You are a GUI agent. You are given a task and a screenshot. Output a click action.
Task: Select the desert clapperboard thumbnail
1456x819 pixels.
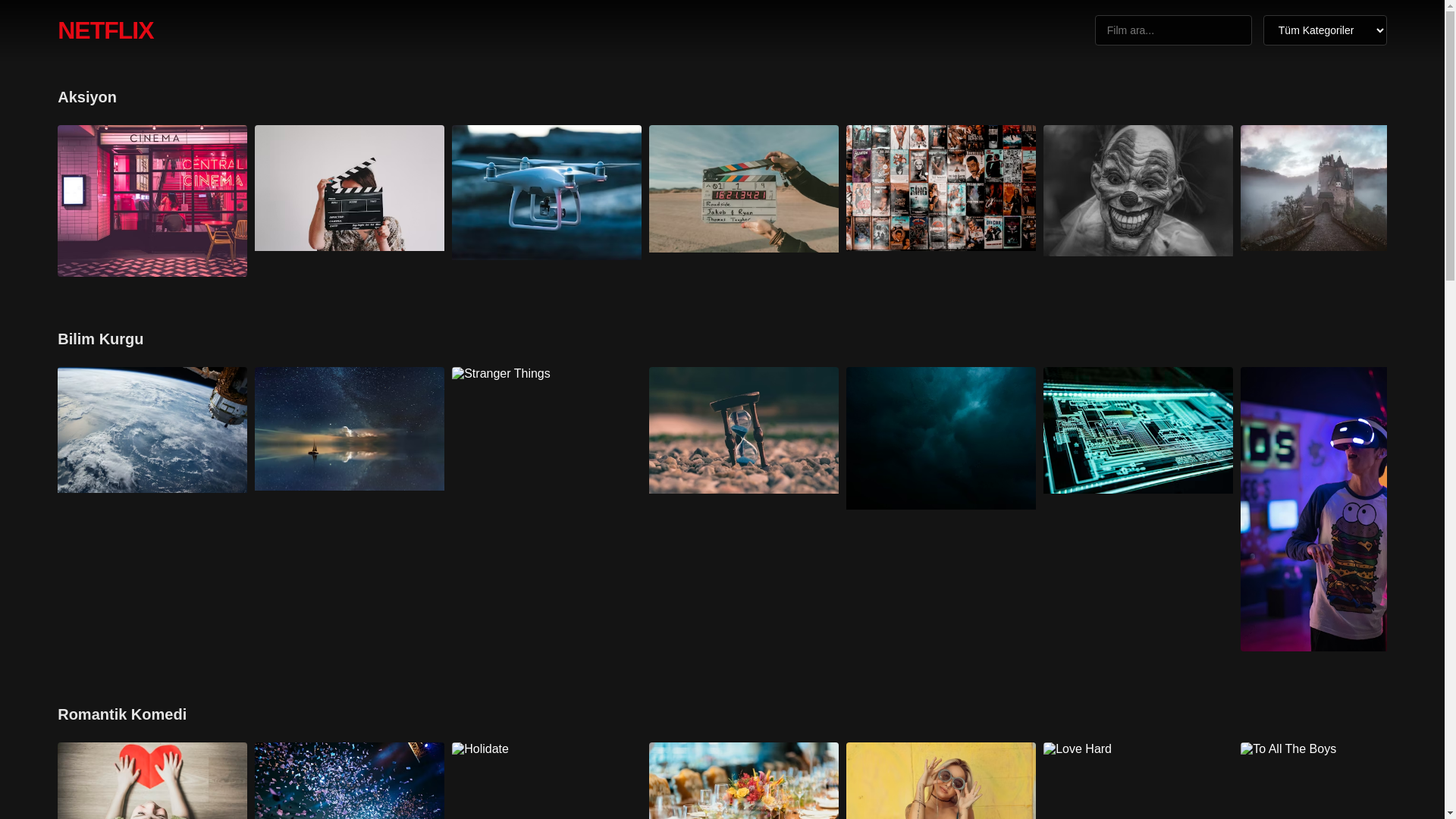point(744,189)
